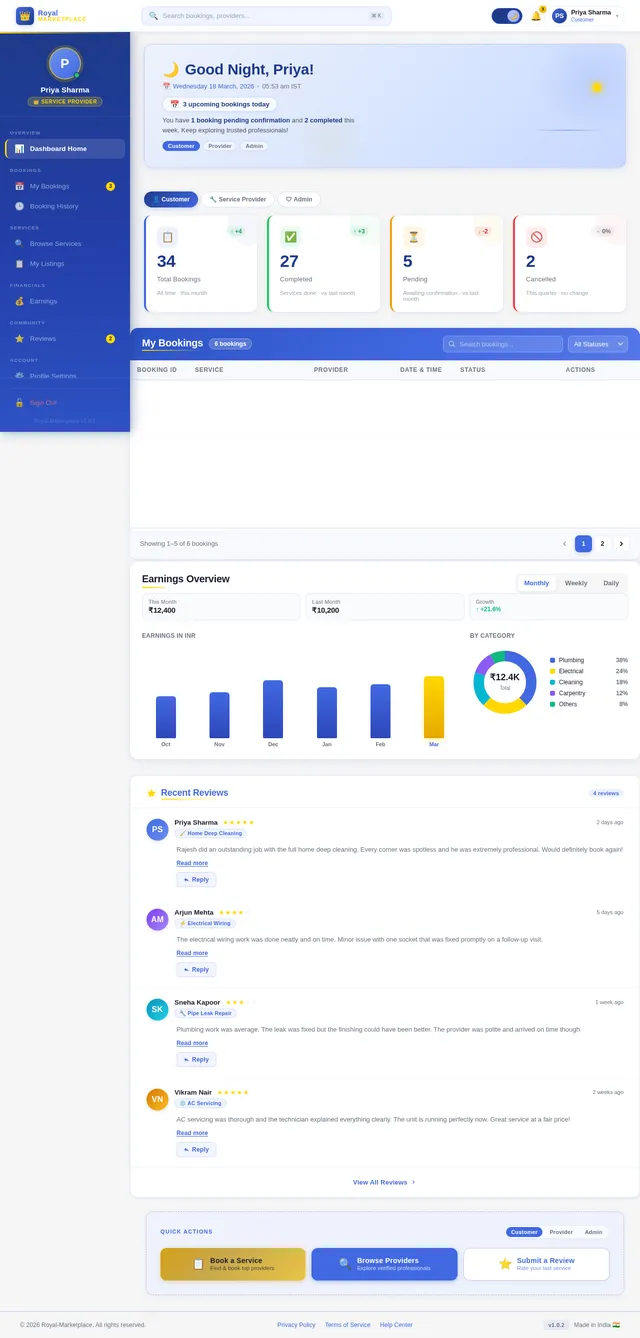
Task: Open Browse Services in the sidebar
Action: click(x=65, y=243)
